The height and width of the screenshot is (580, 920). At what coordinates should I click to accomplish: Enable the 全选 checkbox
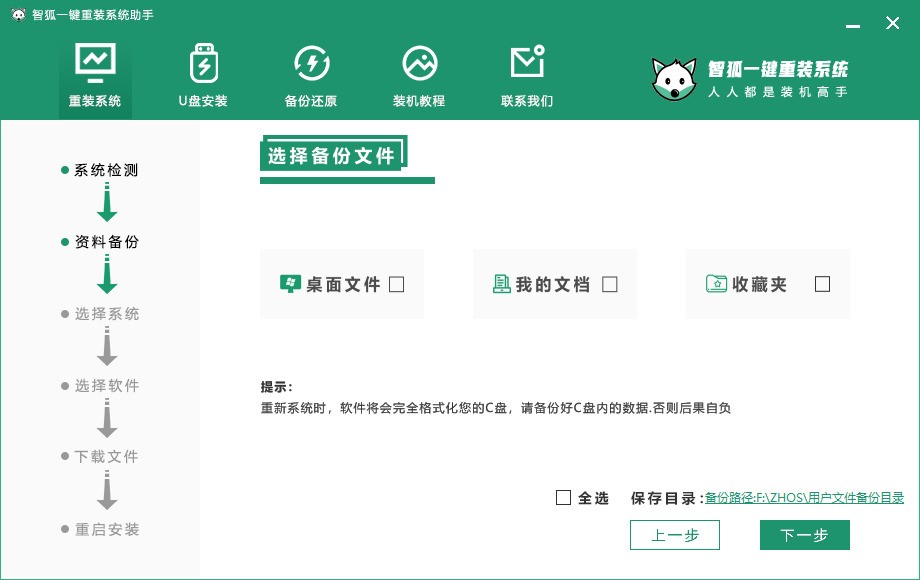(563, 498)
